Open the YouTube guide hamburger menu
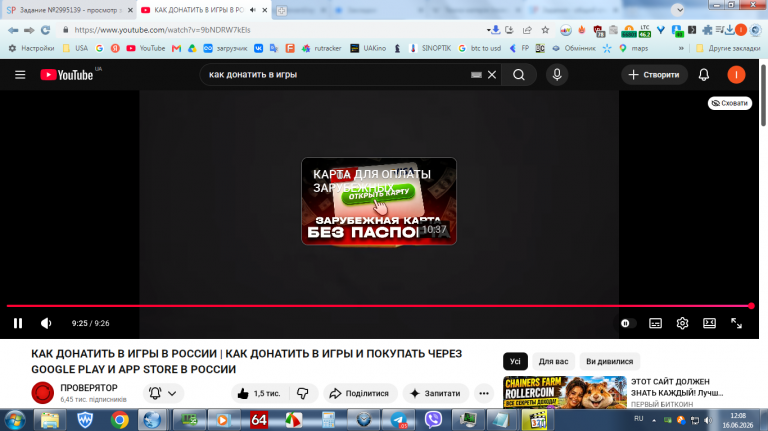 [x=20, y=75]
